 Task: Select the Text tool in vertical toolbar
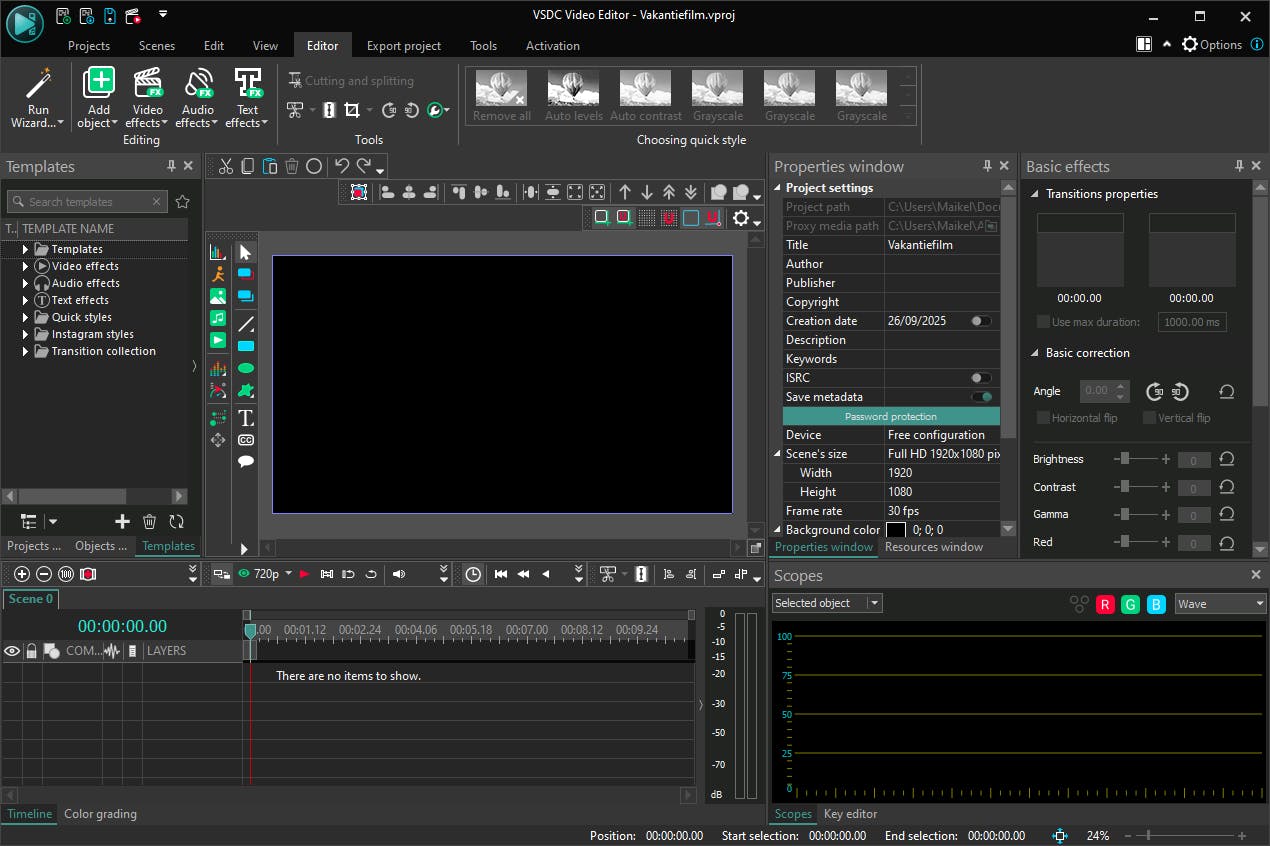[245, 418]
